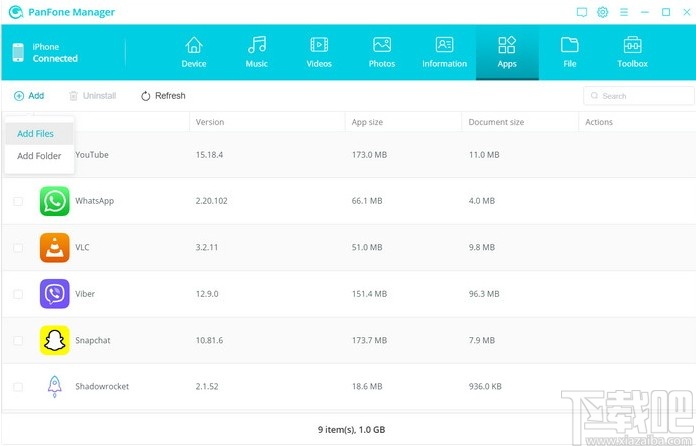Choose Add Folder from the dropdown
This screenshot has height=446, width=696.
[x=39, y=156]
